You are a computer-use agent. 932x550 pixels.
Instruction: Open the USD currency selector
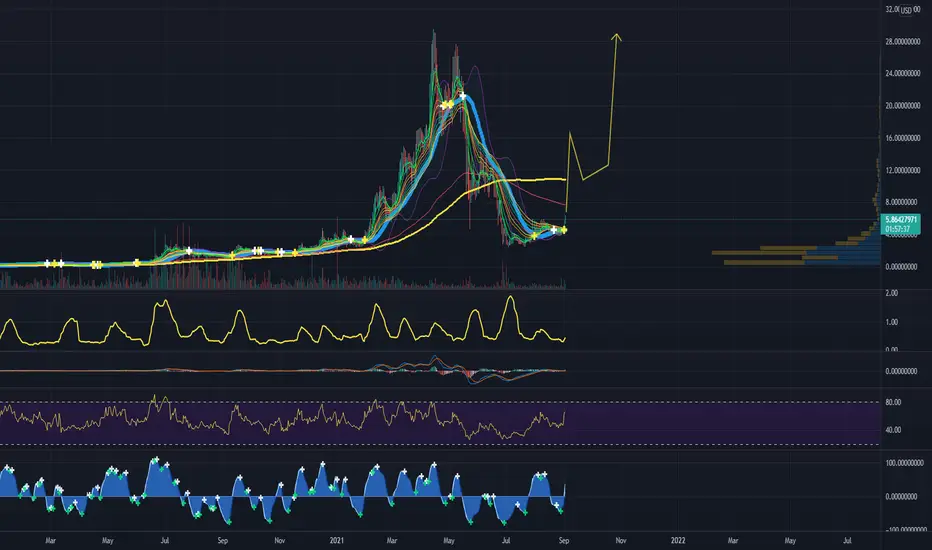[x=905, y=10]
